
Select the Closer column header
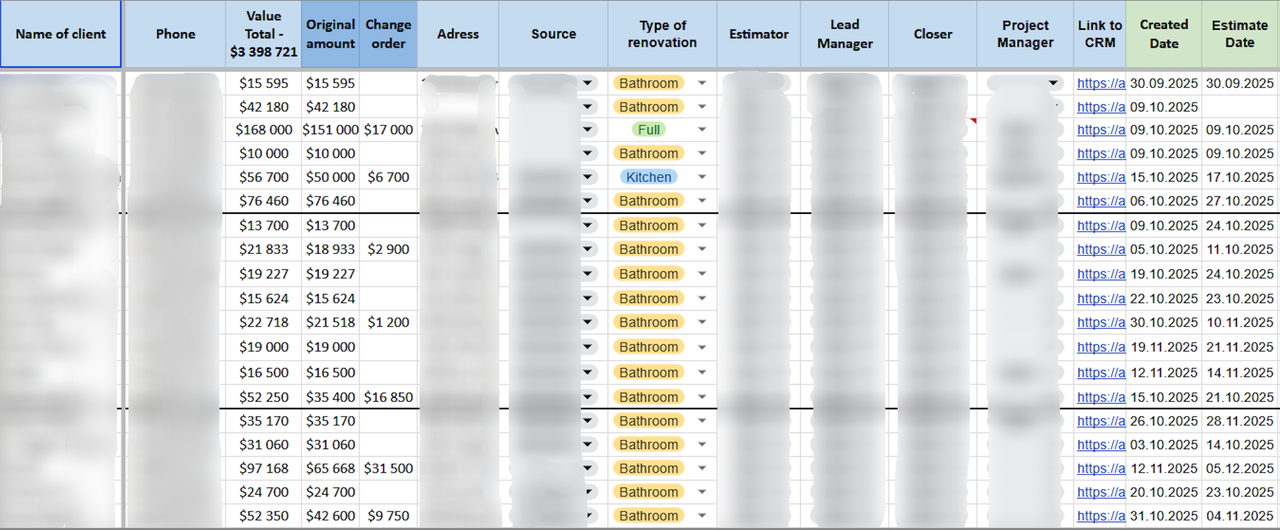[x=933, y=34]
